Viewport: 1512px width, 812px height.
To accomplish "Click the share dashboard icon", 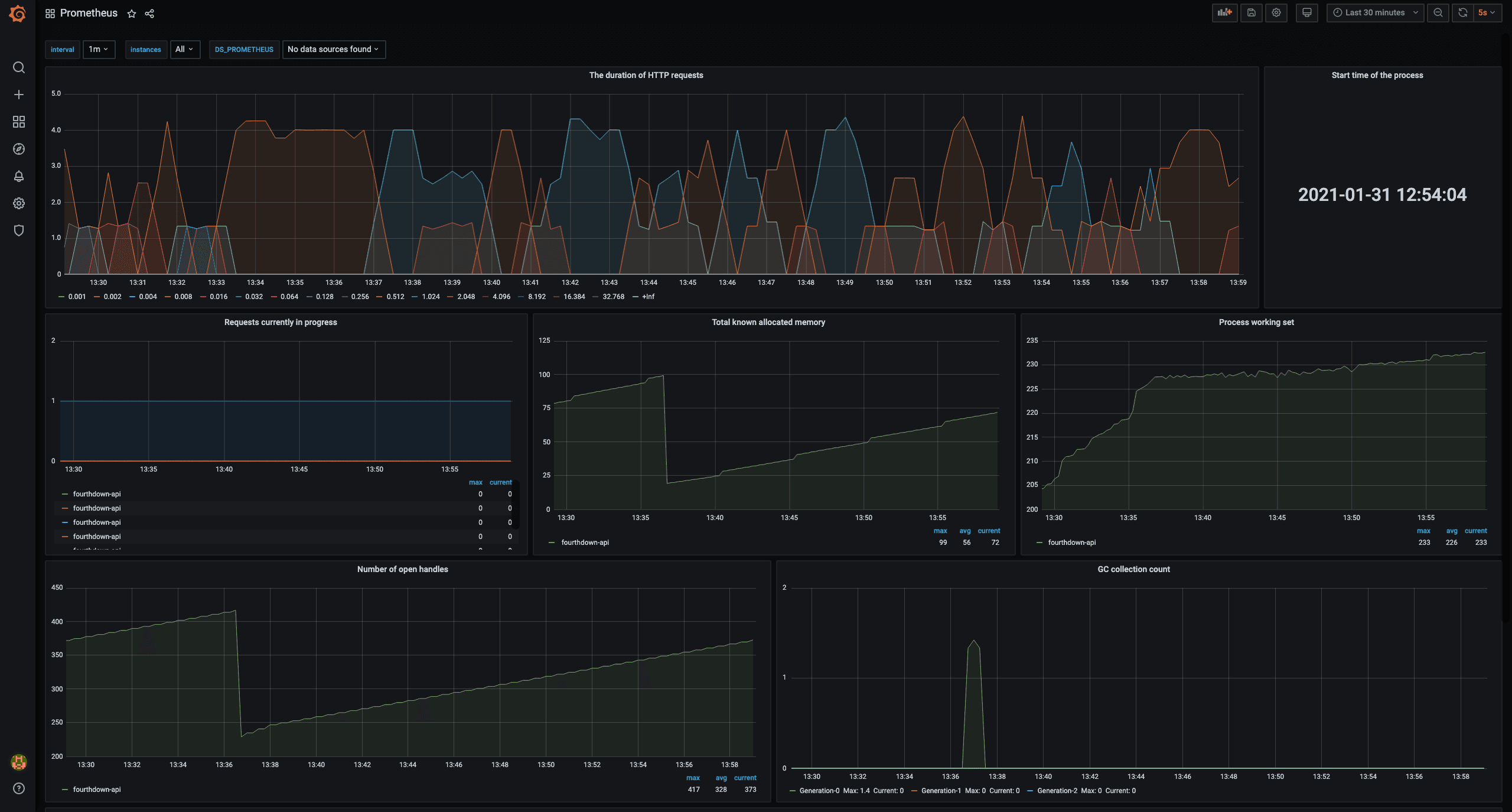I will pos(149,14).
